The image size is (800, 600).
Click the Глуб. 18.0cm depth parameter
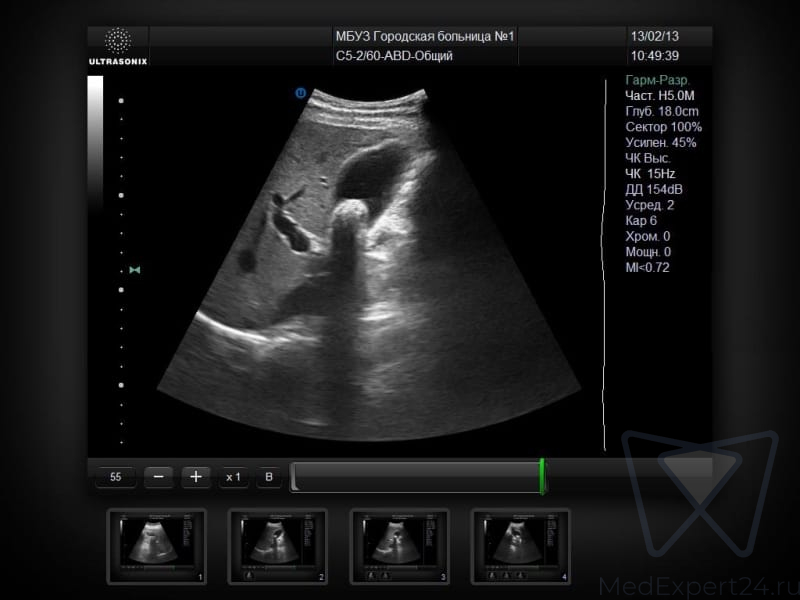[x=662, y=111]
